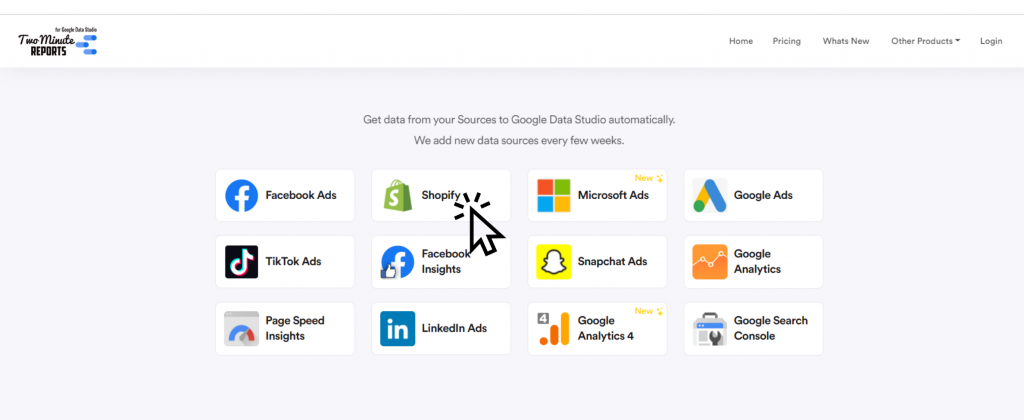Select the LinkedIn Ads label
This screenshot has width=1024, height=420.
click(454, 328)
